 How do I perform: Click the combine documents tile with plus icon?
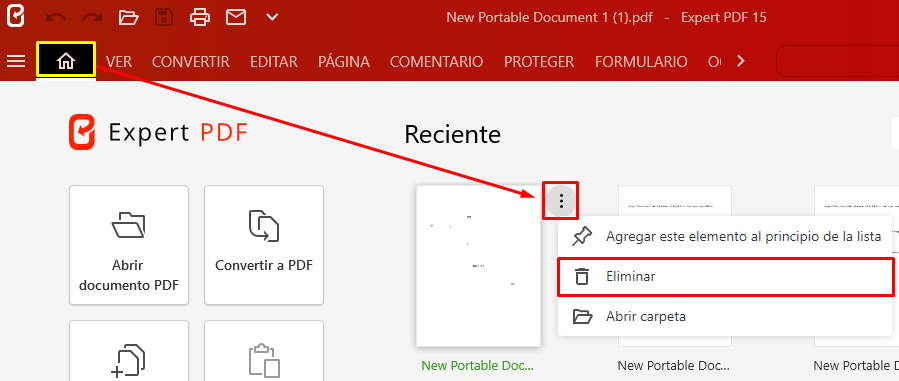[x=129, y=351]
